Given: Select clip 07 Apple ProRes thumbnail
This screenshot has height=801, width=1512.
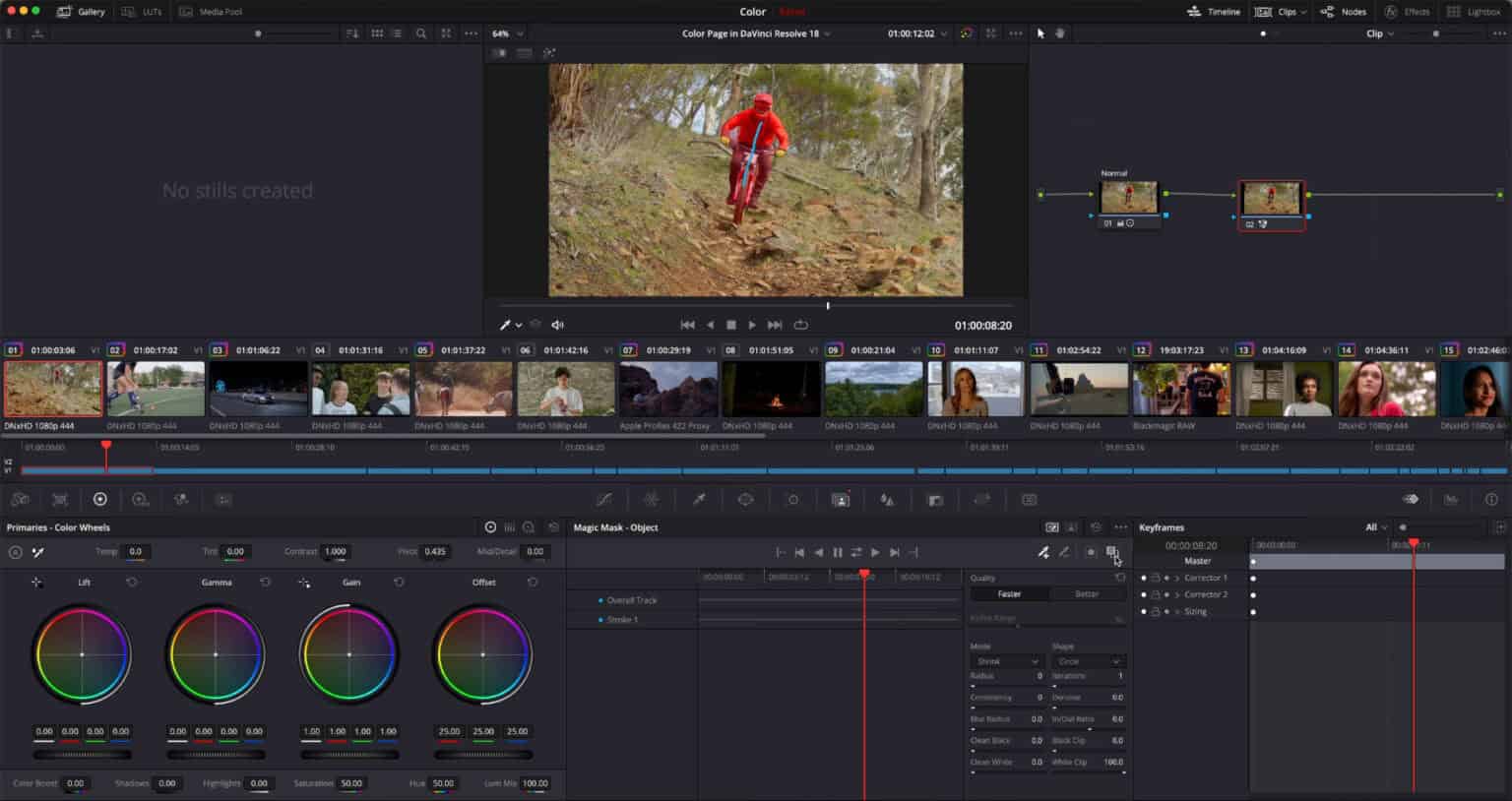Looking at the screenshot, I should [x=668, y=390].
